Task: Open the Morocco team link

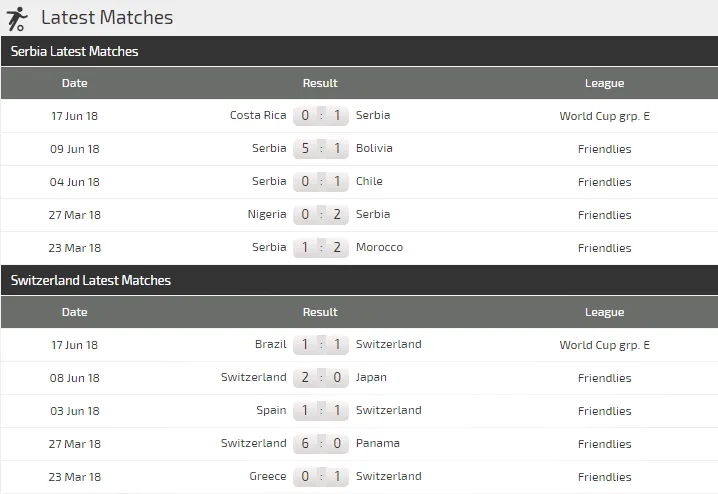Action: (379, 247)
